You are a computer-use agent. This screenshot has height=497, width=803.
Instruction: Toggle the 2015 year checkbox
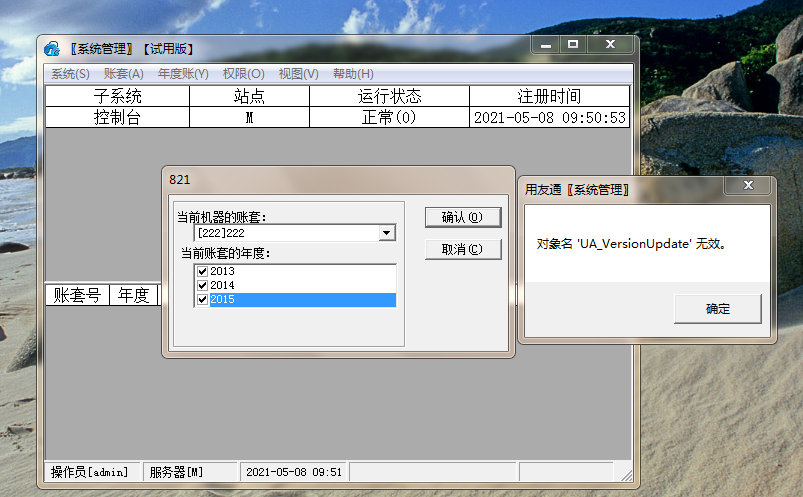202,300
